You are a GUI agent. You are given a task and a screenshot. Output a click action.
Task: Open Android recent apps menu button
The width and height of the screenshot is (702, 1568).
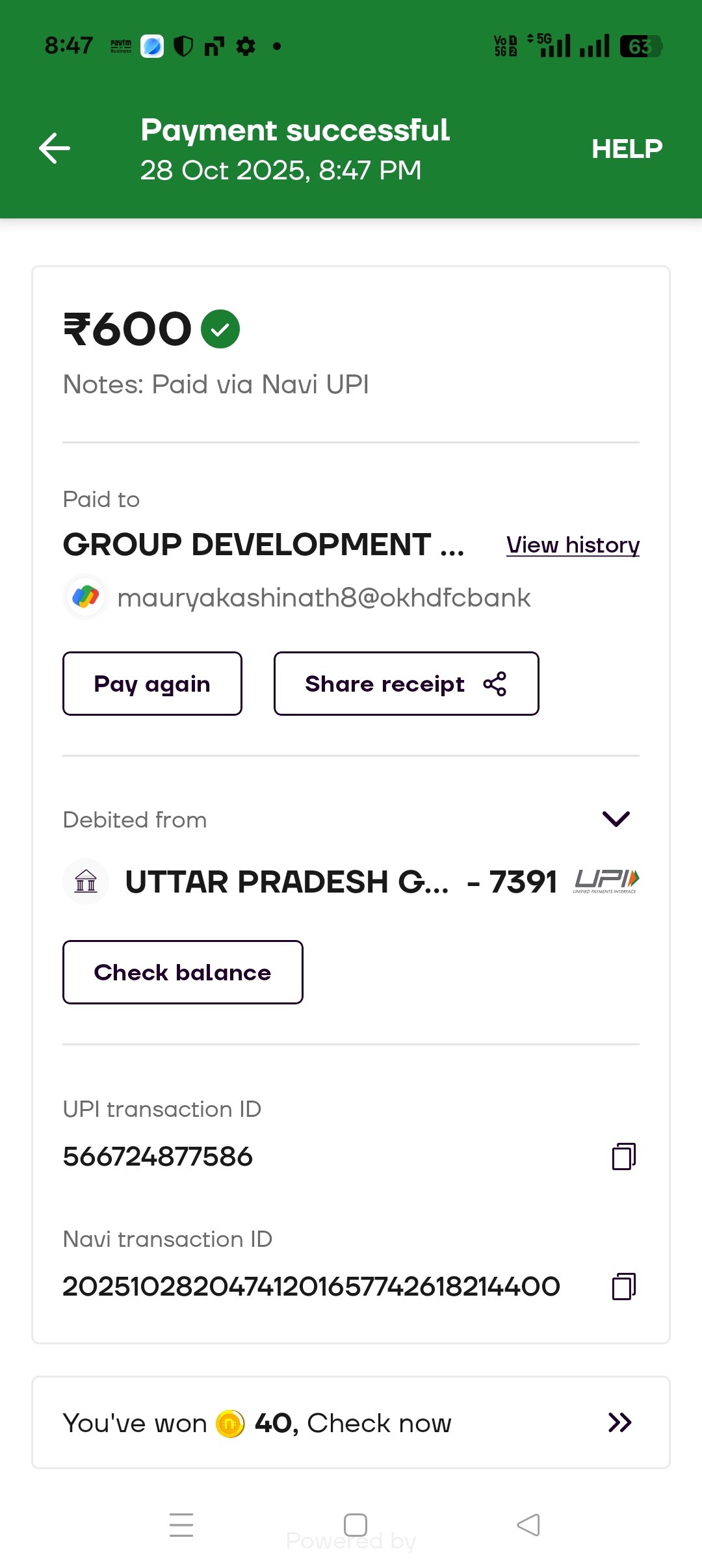click(x=181, y=1525)
